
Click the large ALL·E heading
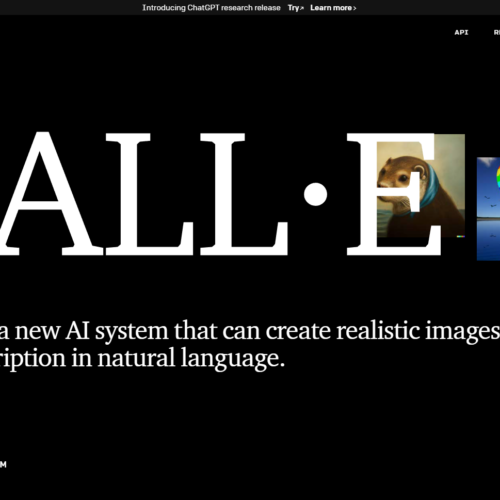(221, 194)
